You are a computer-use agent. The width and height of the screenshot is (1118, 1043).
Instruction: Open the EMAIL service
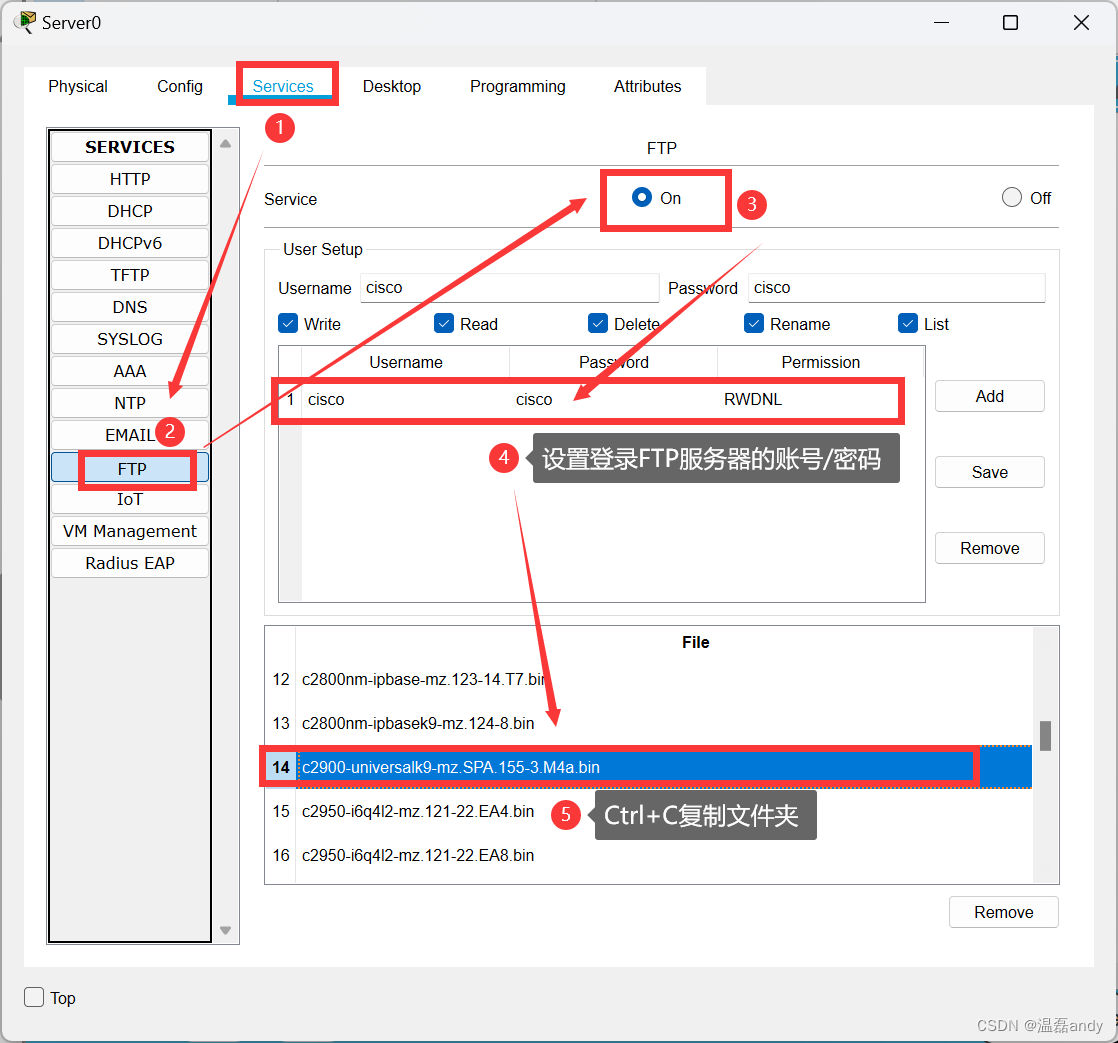pyautogui.click(x=130, y=435)
